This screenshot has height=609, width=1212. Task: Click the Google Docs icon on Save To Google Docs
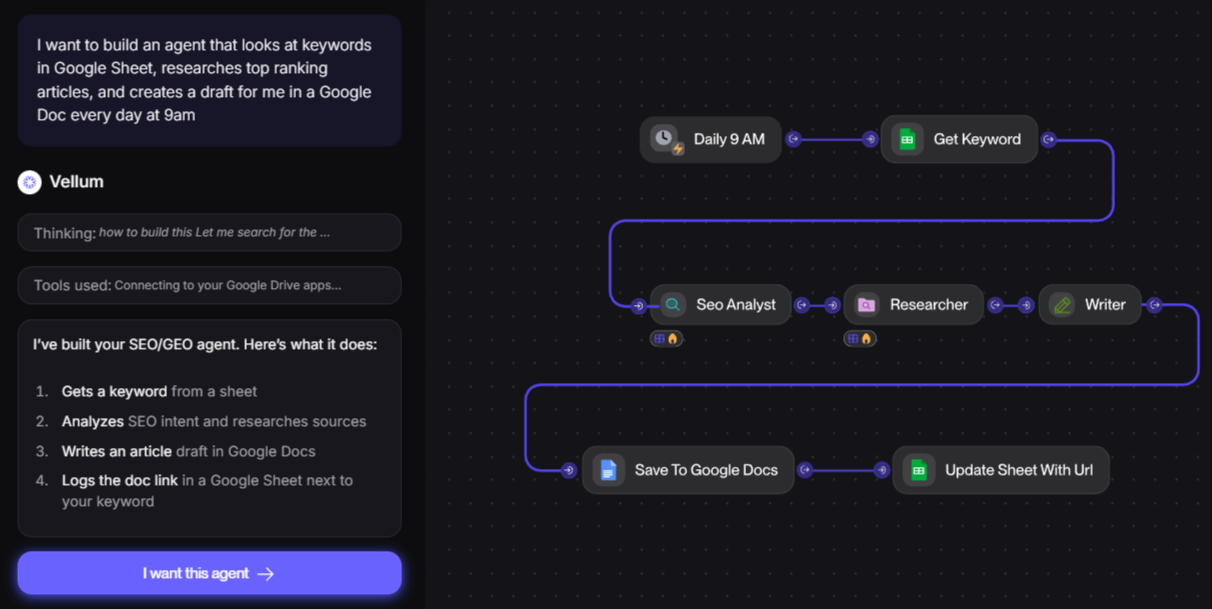point(607,469)
